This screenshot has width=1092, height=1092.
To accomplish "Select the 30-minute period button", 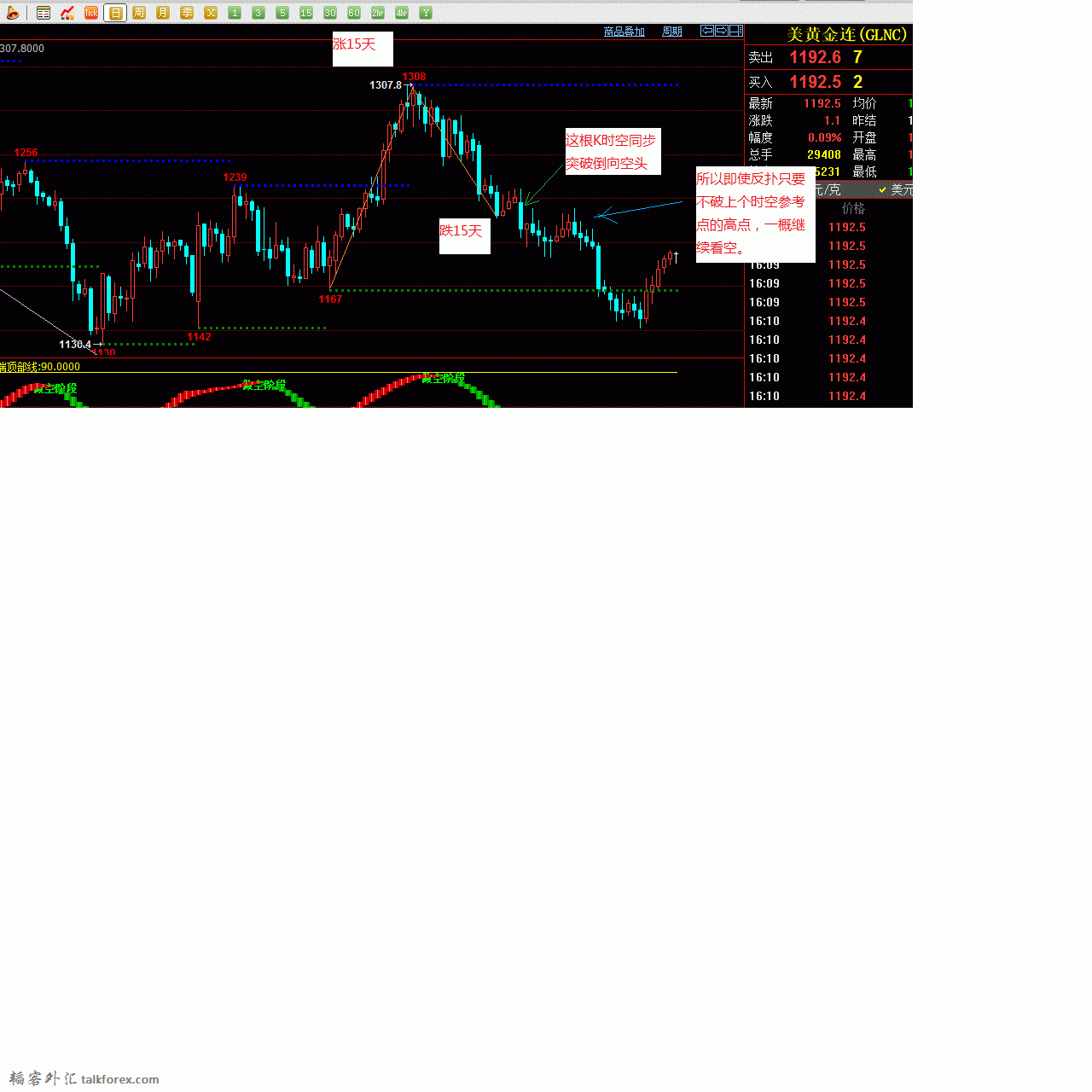I will click(x=330, y=13).
